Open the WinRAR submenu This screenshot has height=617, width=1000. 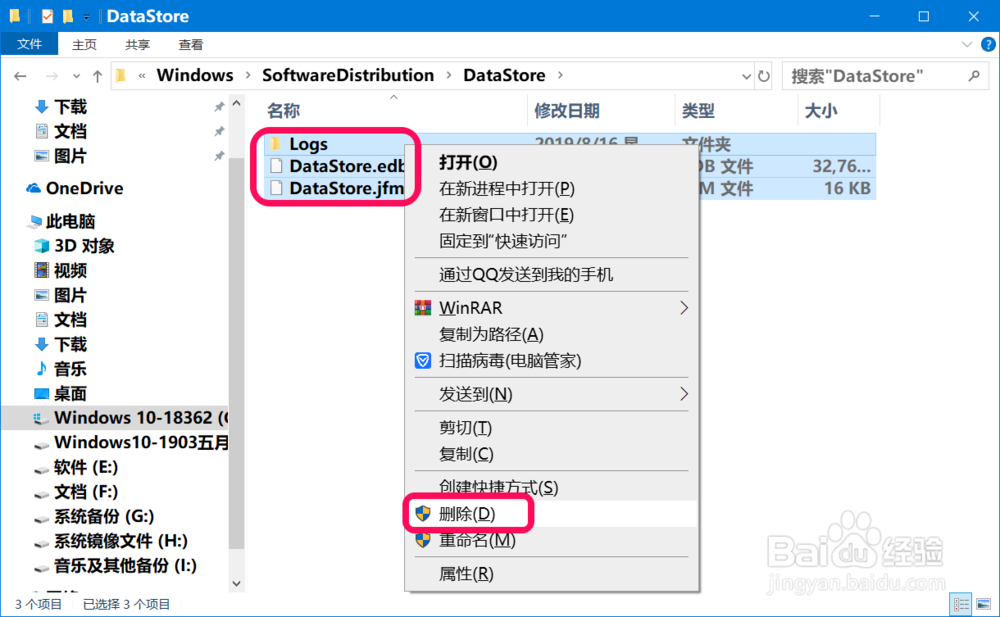[552, 308]
